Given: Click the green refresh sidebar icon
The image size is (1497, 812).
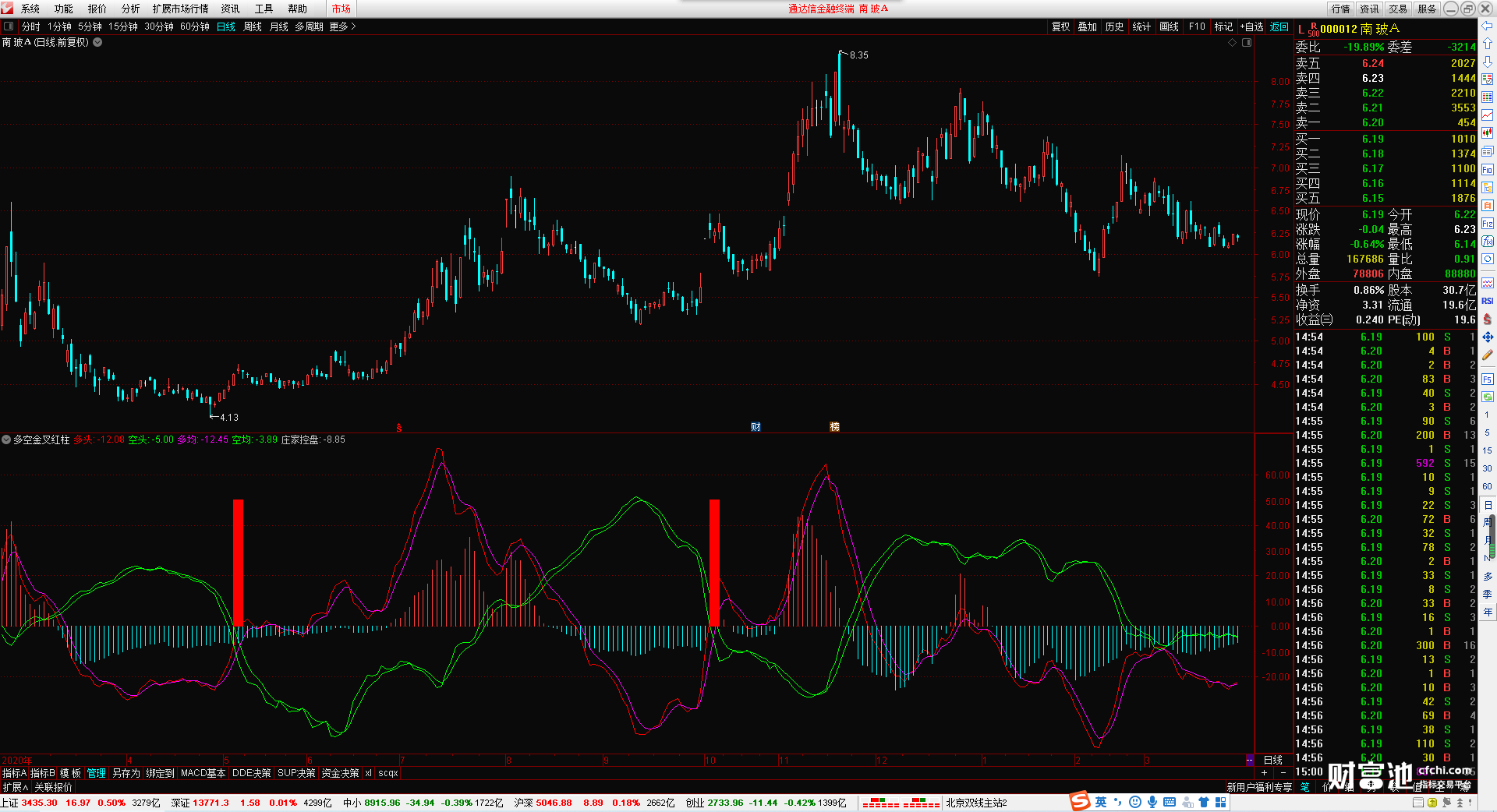Looking at the screenshot, I should [x=1488, y=397].
